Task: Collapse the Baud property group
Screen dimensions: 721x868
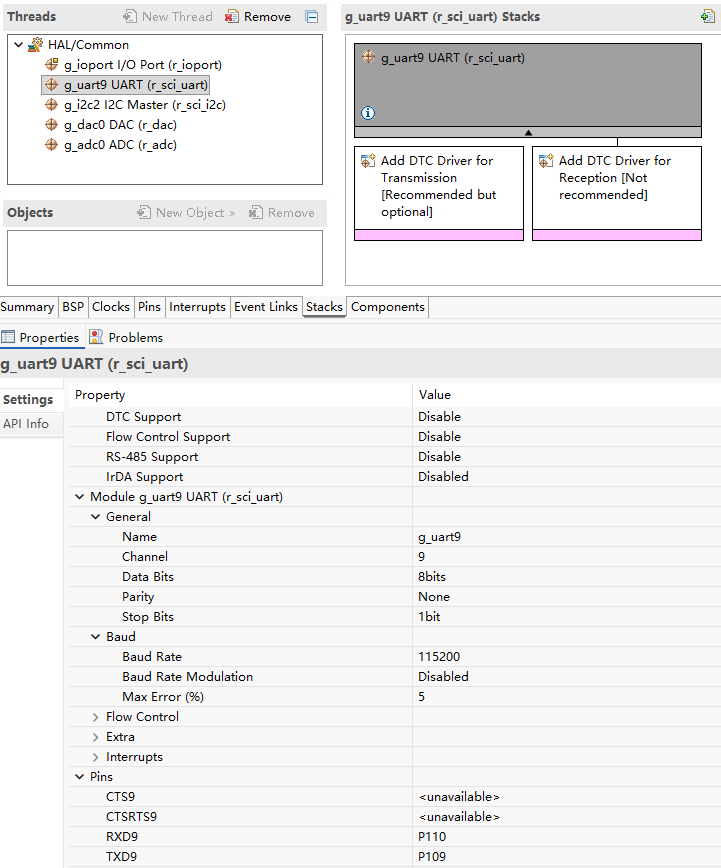Action: [95, 637]
